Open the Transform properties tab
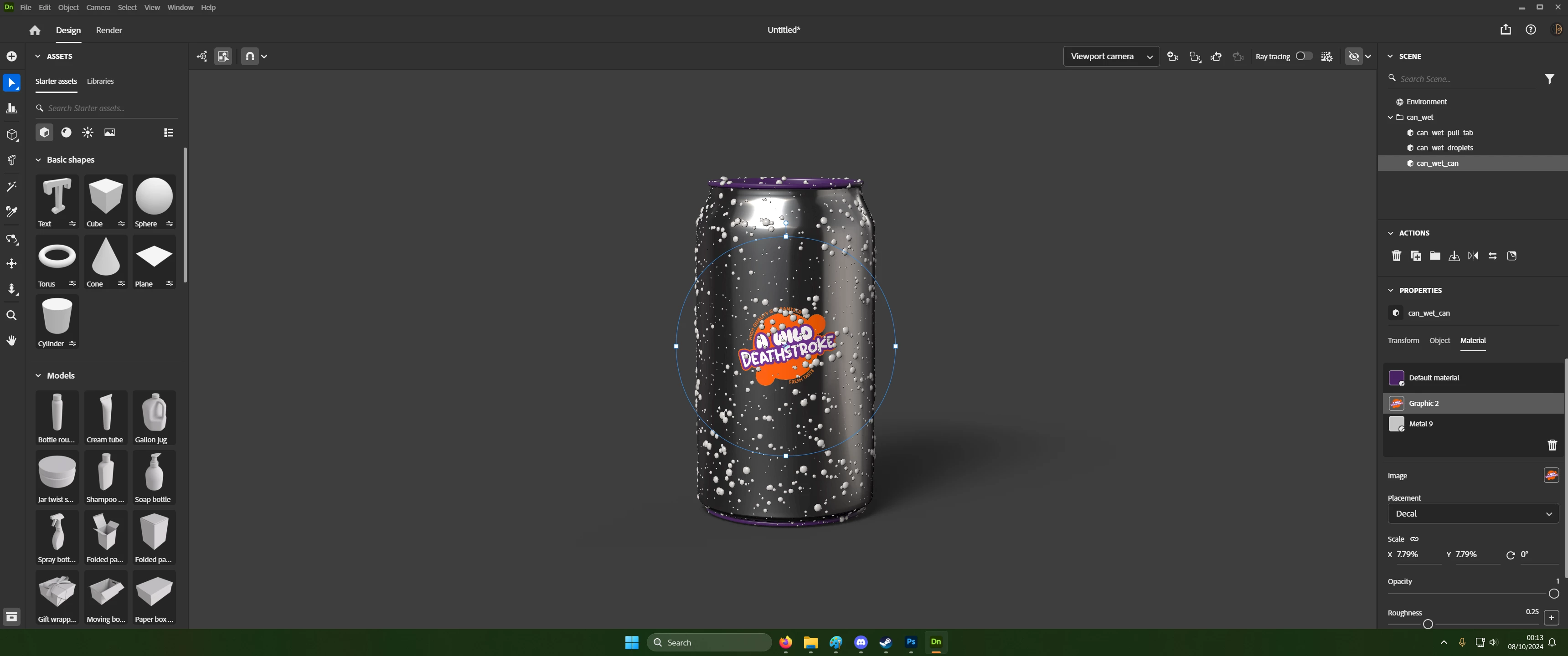 coord(1403,341)
